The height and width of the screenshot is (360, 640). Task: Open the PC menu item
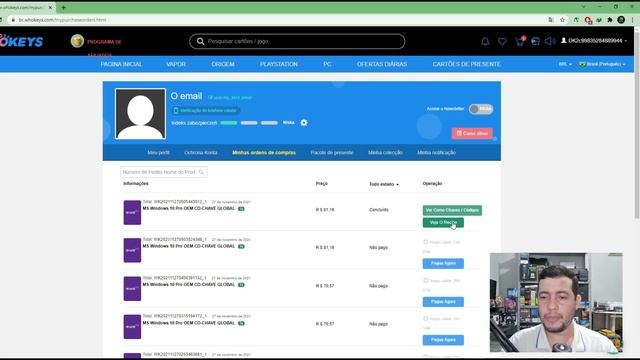click(x=327, y=64)
